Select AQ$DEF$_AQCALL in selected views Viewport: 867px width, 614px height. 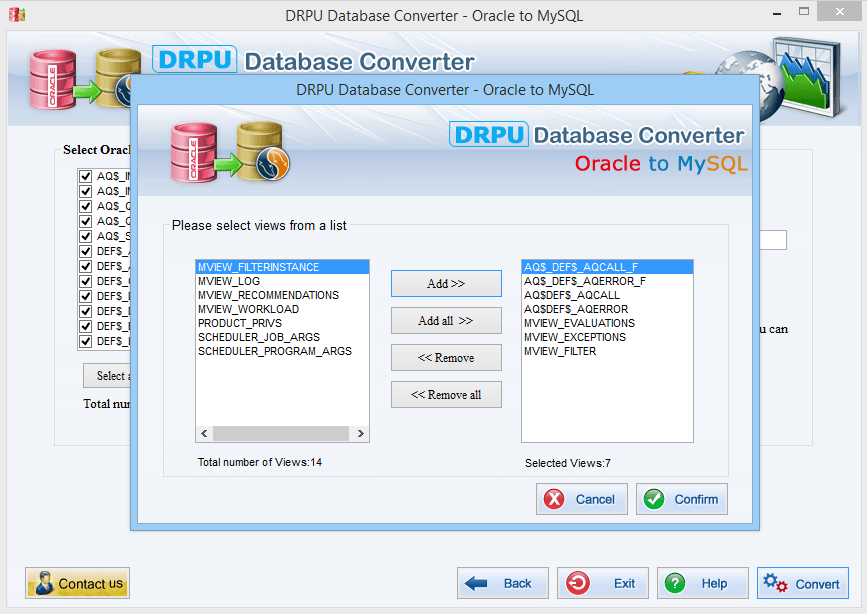point(607,295)
